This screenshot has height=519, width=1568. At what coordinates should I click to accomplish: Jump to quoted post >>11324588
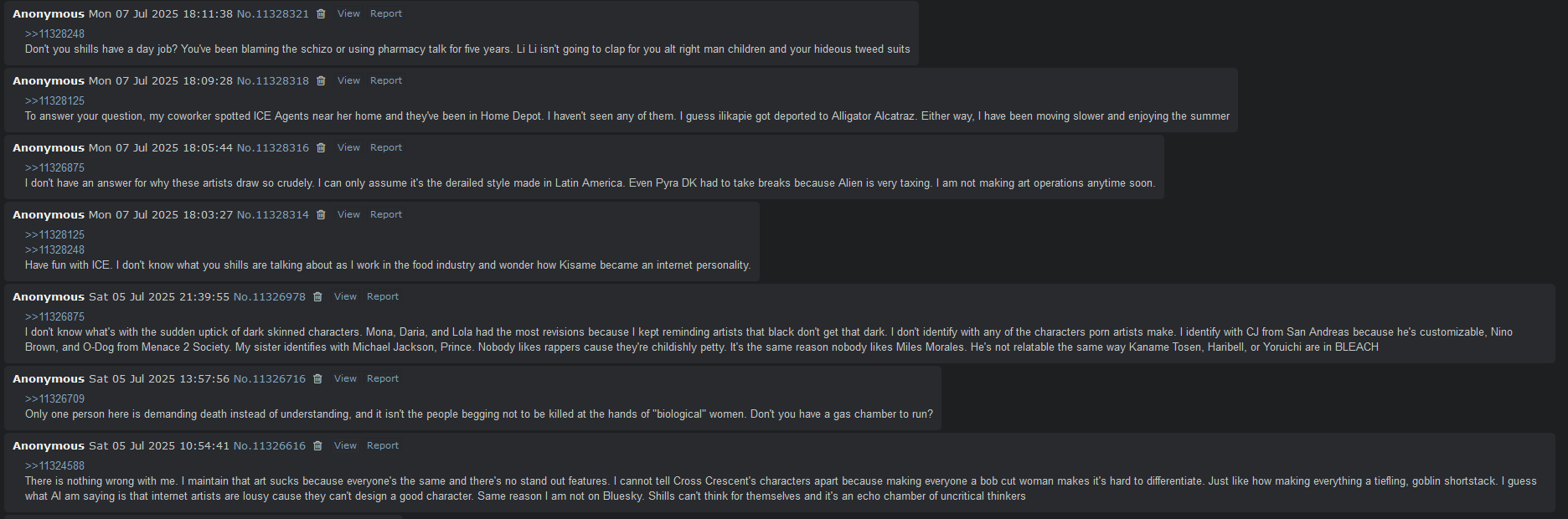[54, 466]
